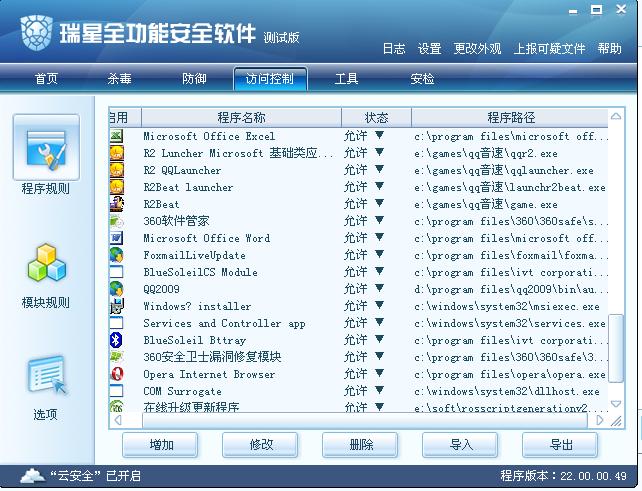Open status dropdown for 360软件管家
Image resolution: width=642 pixels, height=491 pixels.
pos(379,220)
